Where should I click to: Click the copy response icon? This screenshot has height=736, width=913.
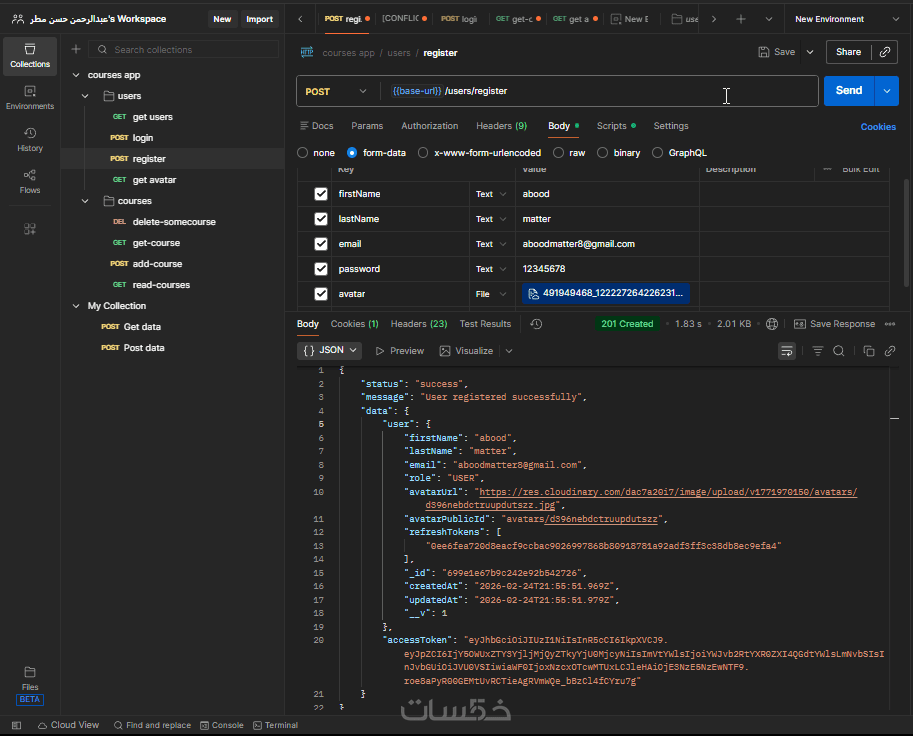pos(868,351)
